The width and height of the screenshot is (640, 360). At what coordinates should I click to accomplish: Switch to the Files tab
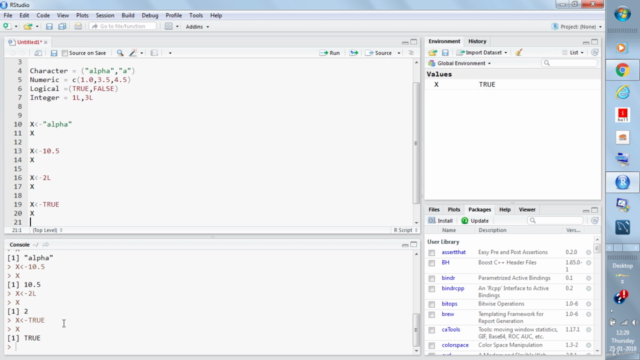(x=434, y=209)
